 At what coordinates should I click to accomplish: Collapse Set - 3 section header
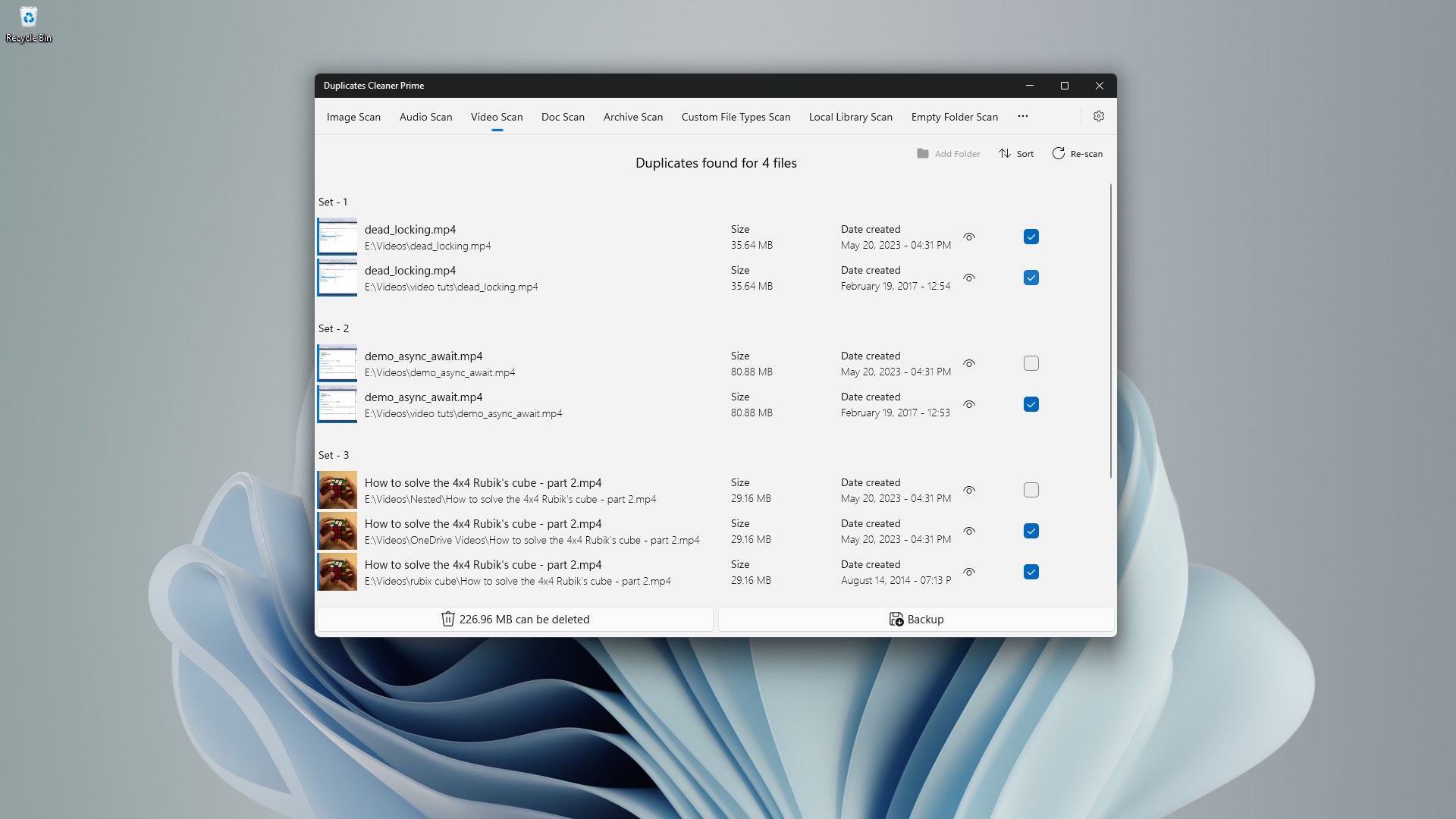(x=334, y=454)
